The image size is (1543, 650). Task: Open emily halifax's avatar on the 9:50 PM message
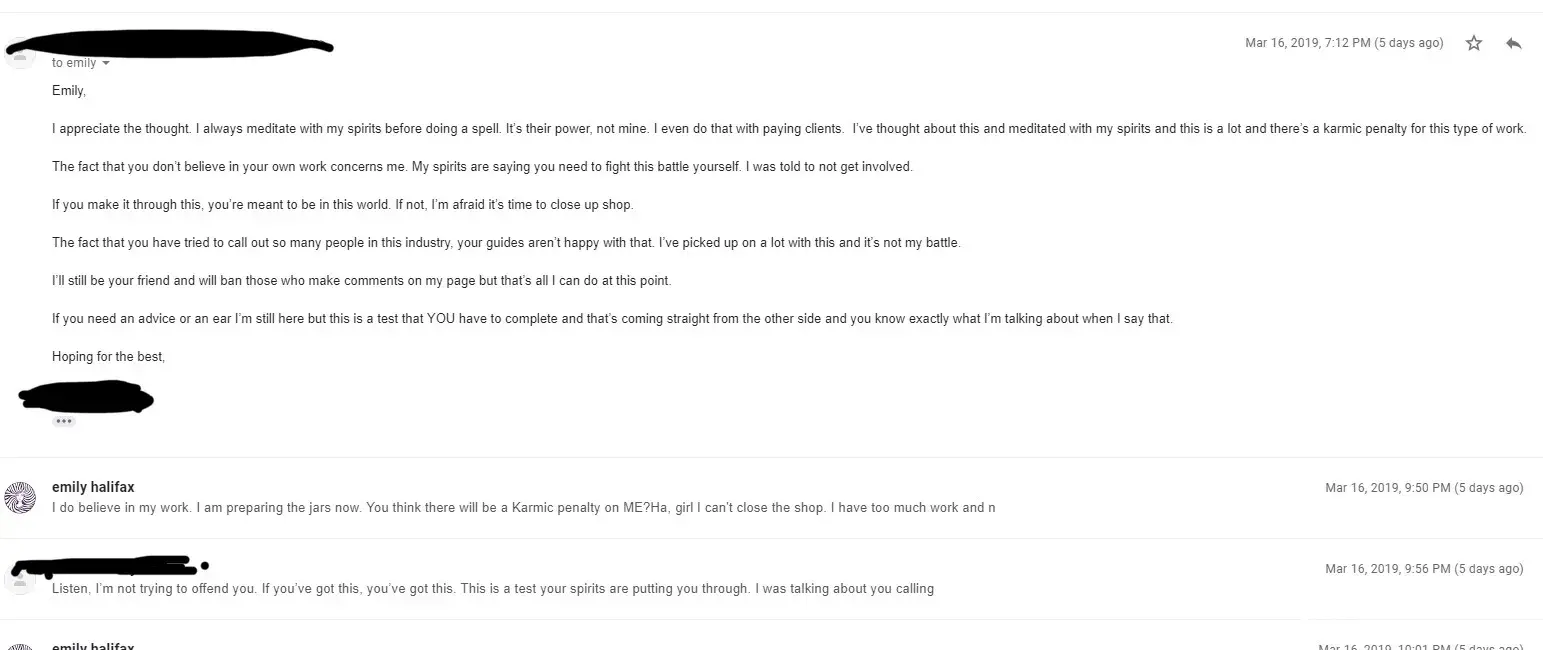20,497
